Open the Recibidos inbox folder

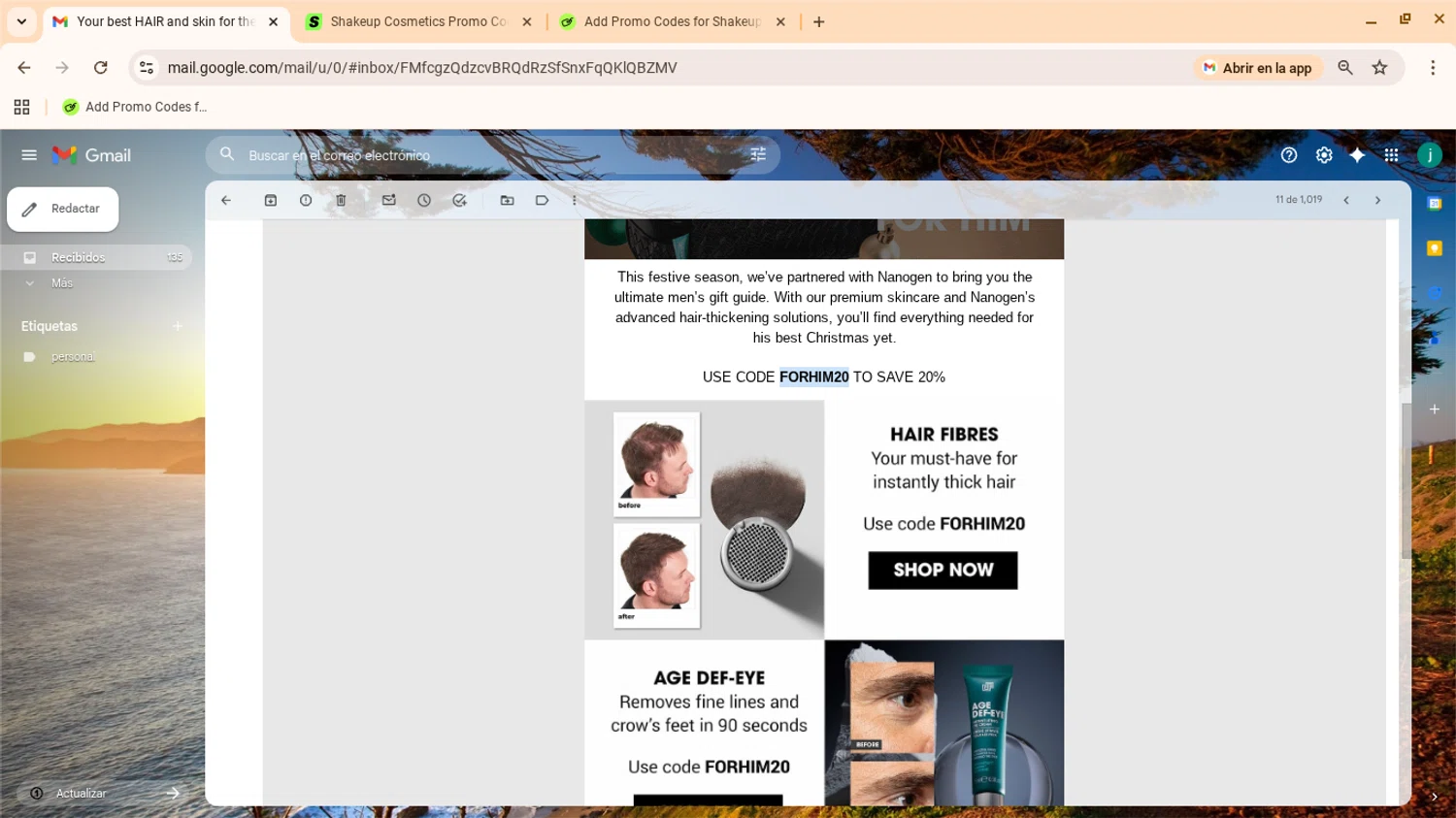[96, 257]
